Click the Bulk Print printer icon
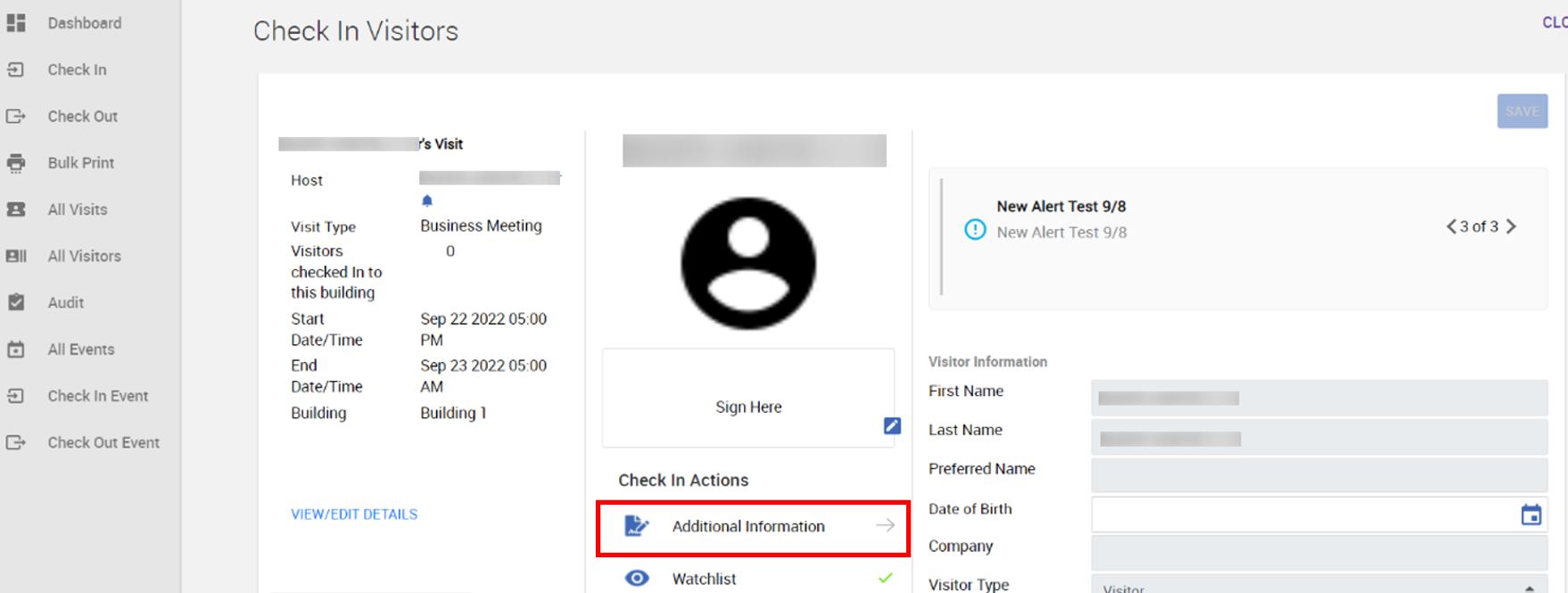The height and width of the screenshot is (593, 1568). click(16, 163)
